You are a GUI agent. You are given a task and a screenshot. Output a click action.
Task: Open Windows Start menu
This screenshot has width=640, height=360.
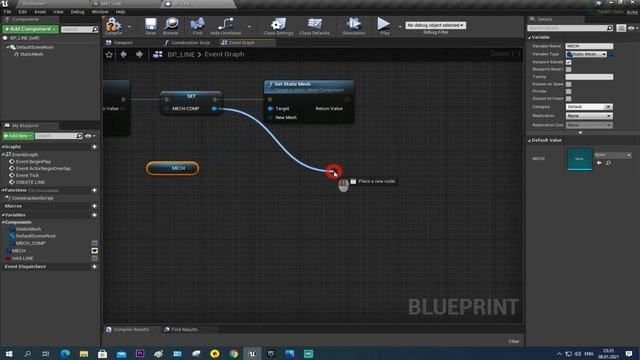tap(9, 353)
